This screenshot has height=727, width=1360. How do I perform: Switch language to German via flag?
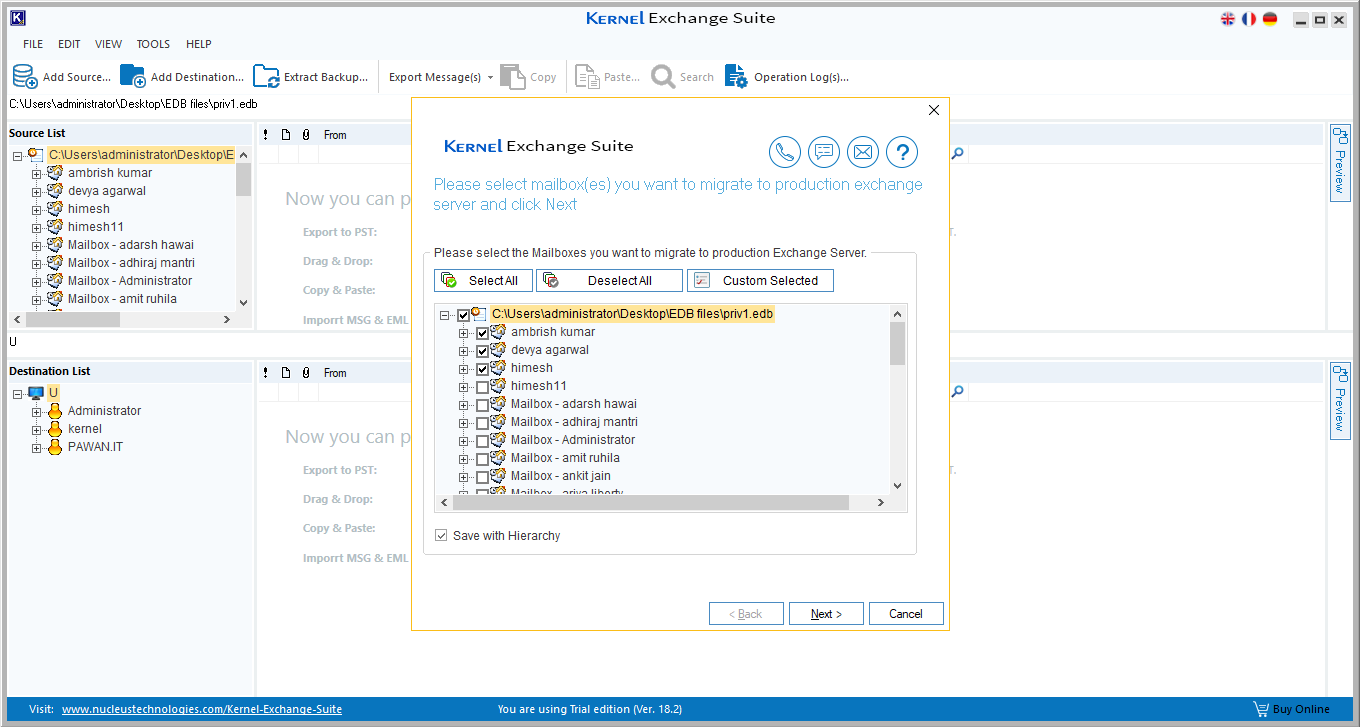click(x=1270, y=19)
